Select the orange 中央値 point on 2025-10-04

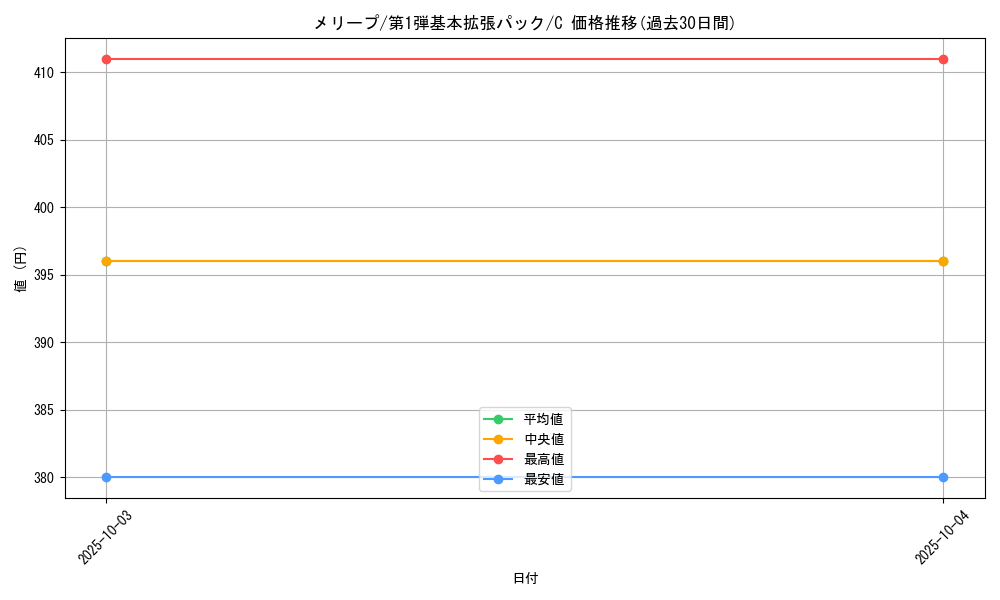(943, 261)
